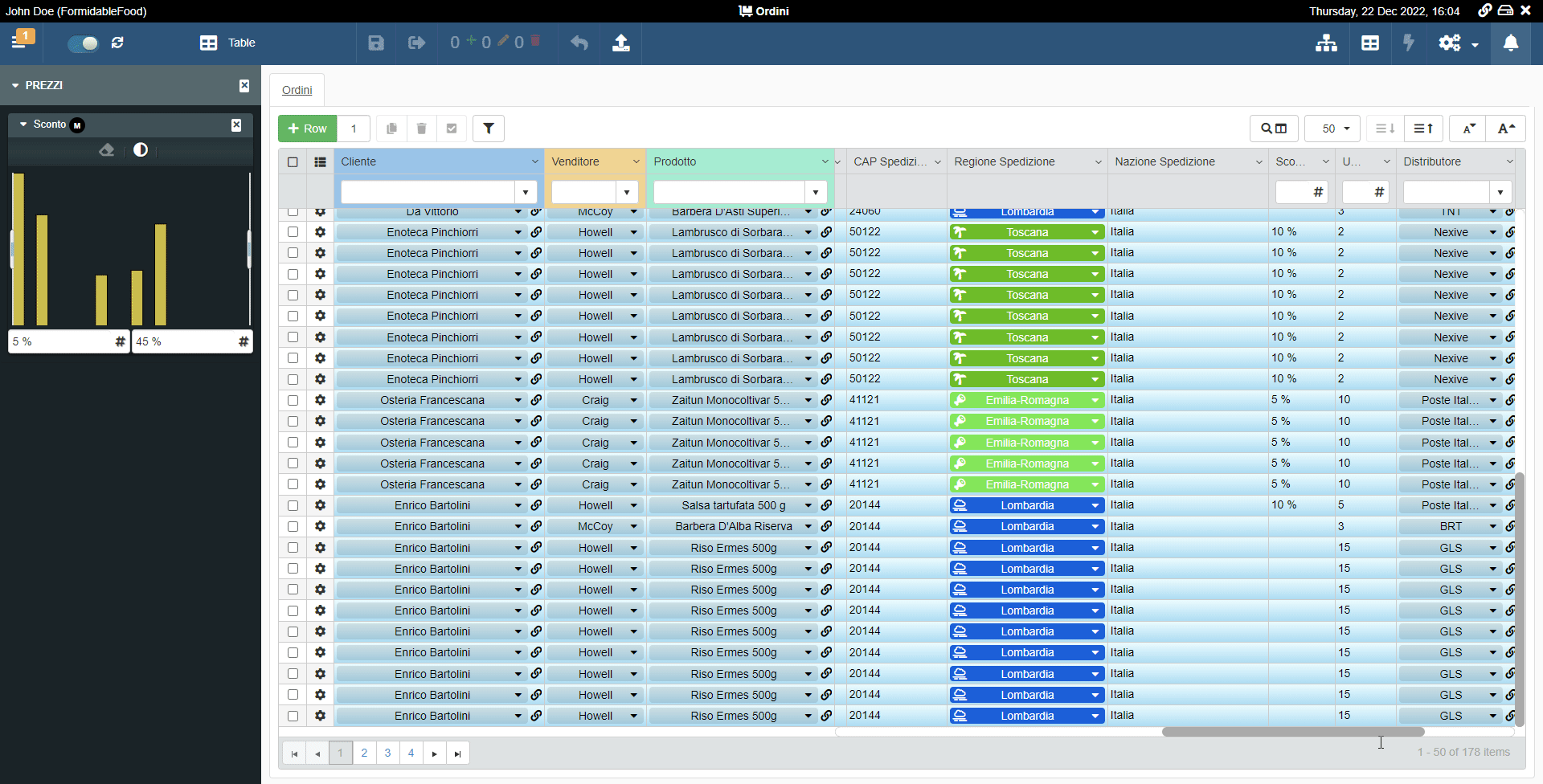
Task: Click the hierarchy diagram icon
Action: tap(1326, 43)
